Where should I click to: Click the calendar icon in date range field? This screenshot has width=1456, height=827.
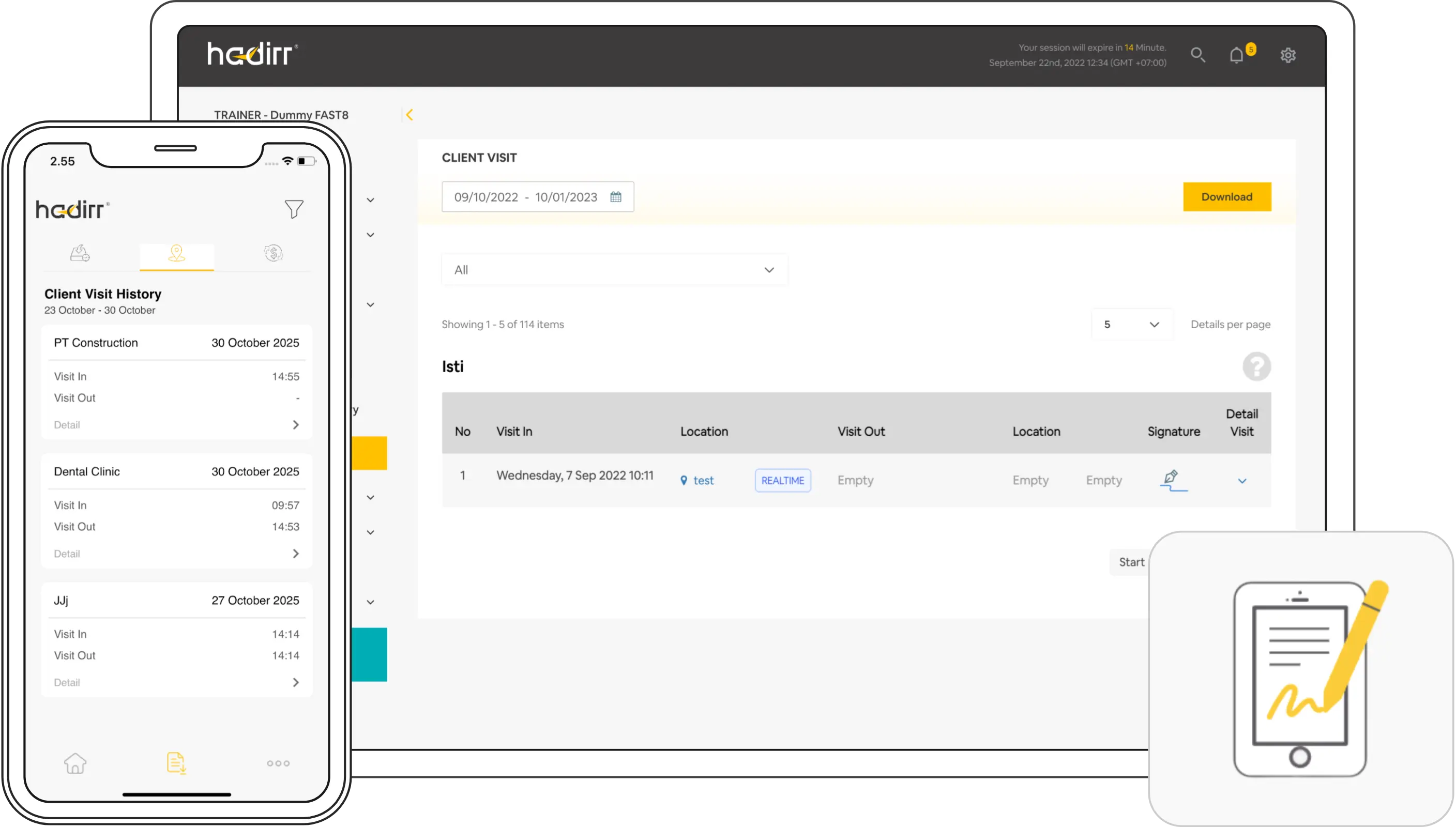616,197
